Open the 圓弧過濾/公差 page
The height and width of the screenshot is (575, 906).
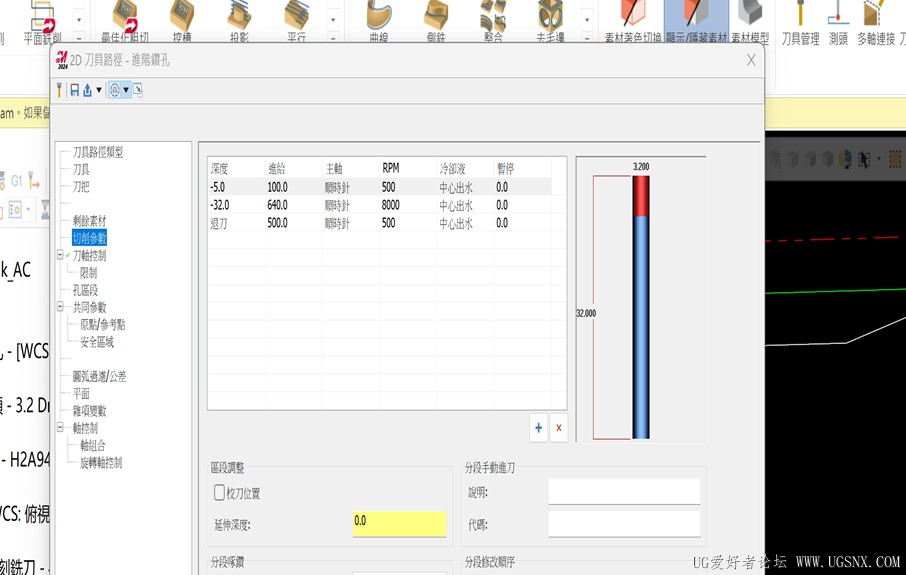pyautogui.click(x=99, y=376)
